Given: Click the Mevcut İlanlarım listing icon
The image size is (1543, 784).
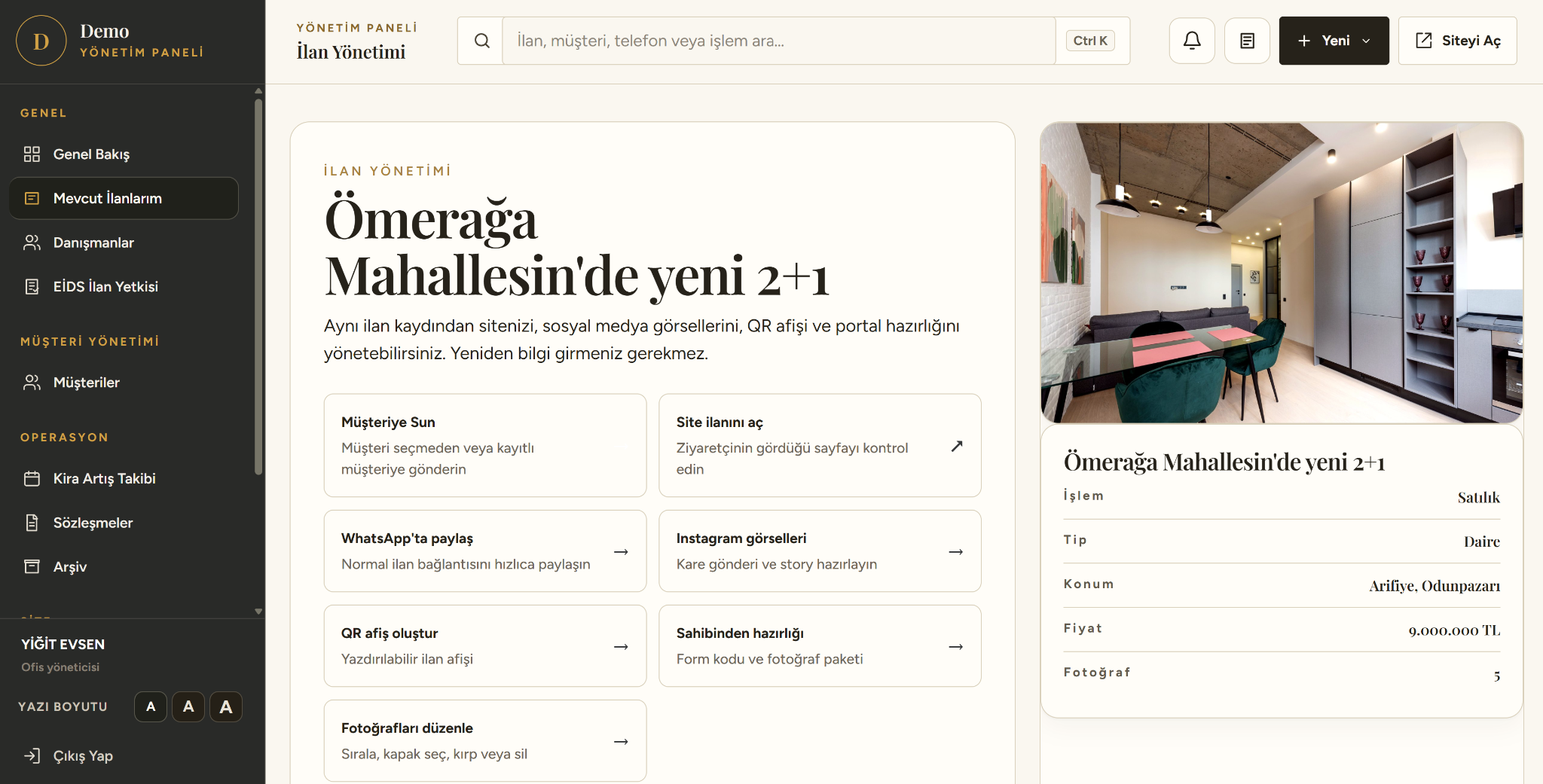Looking at the screenshot, I should (x=32, y=198).
